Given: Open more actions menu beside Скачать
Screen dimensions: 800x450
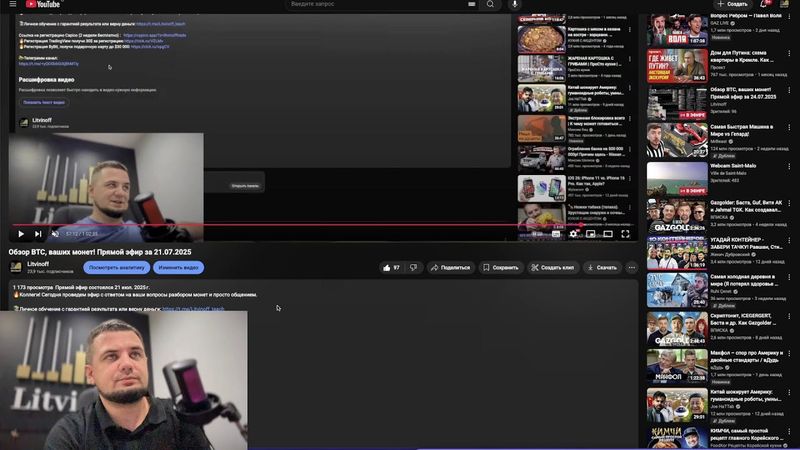Looking at the screenshot, I should click(631, 267).
